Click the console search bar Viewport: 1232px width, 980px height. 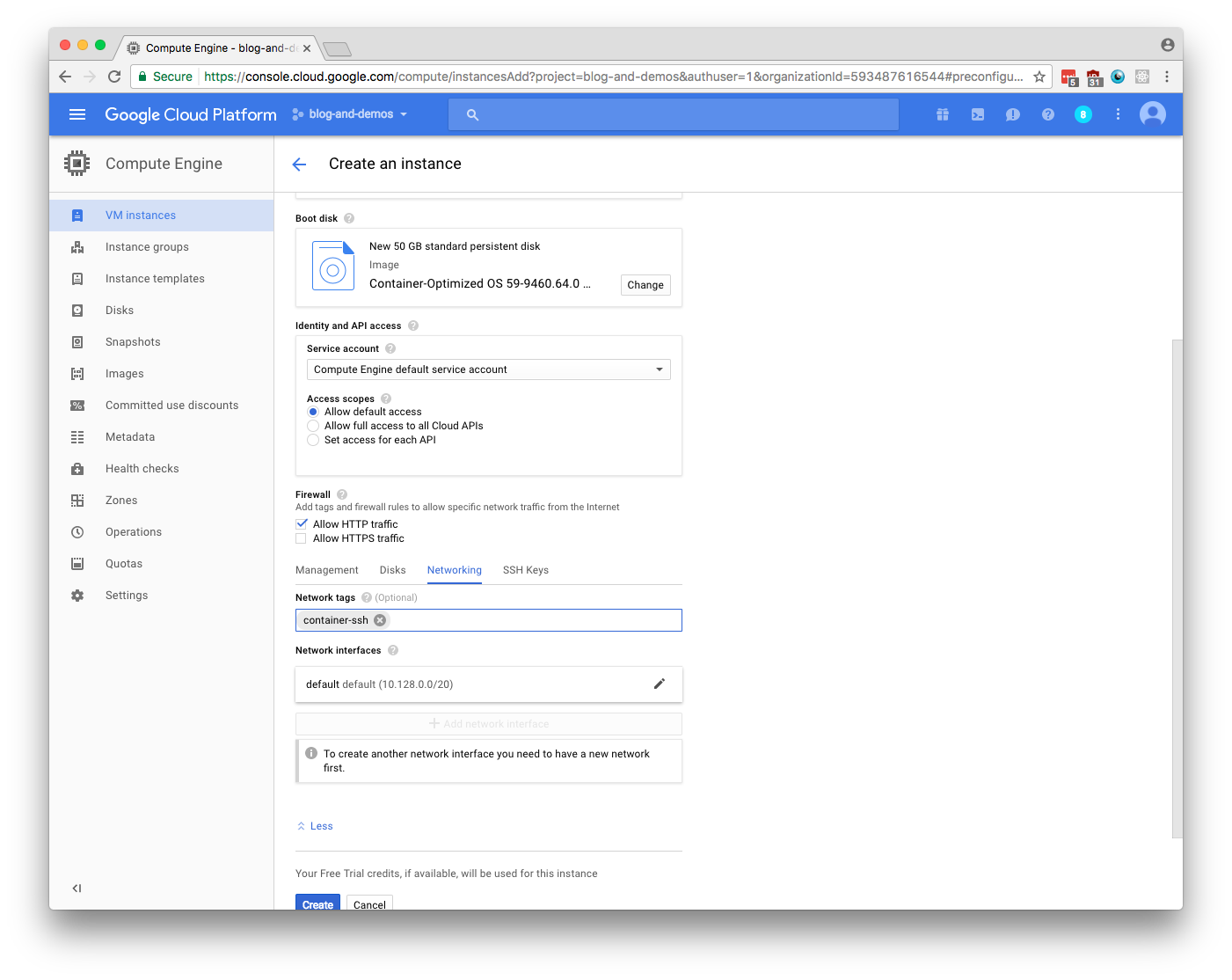(674, 114)
